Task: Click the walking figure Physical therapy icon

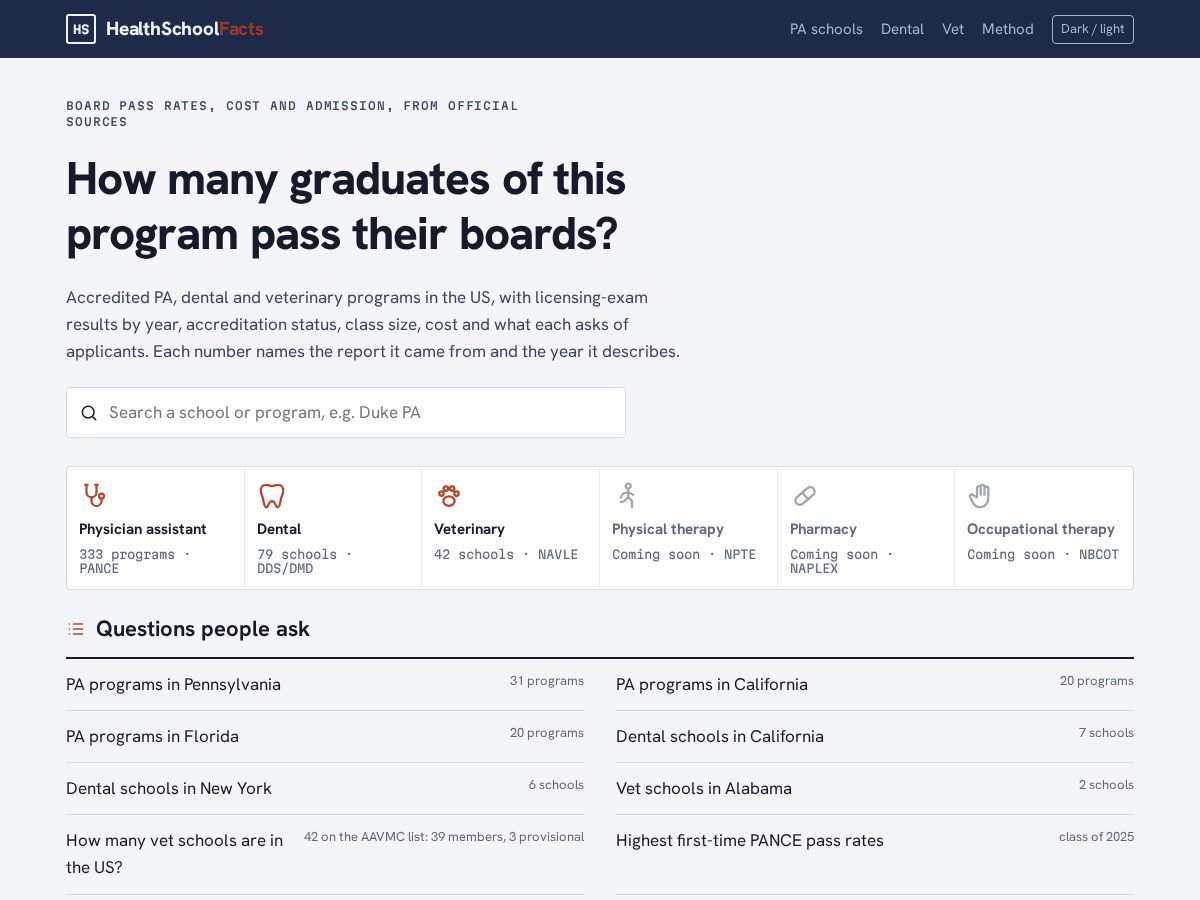Action: 627,495
